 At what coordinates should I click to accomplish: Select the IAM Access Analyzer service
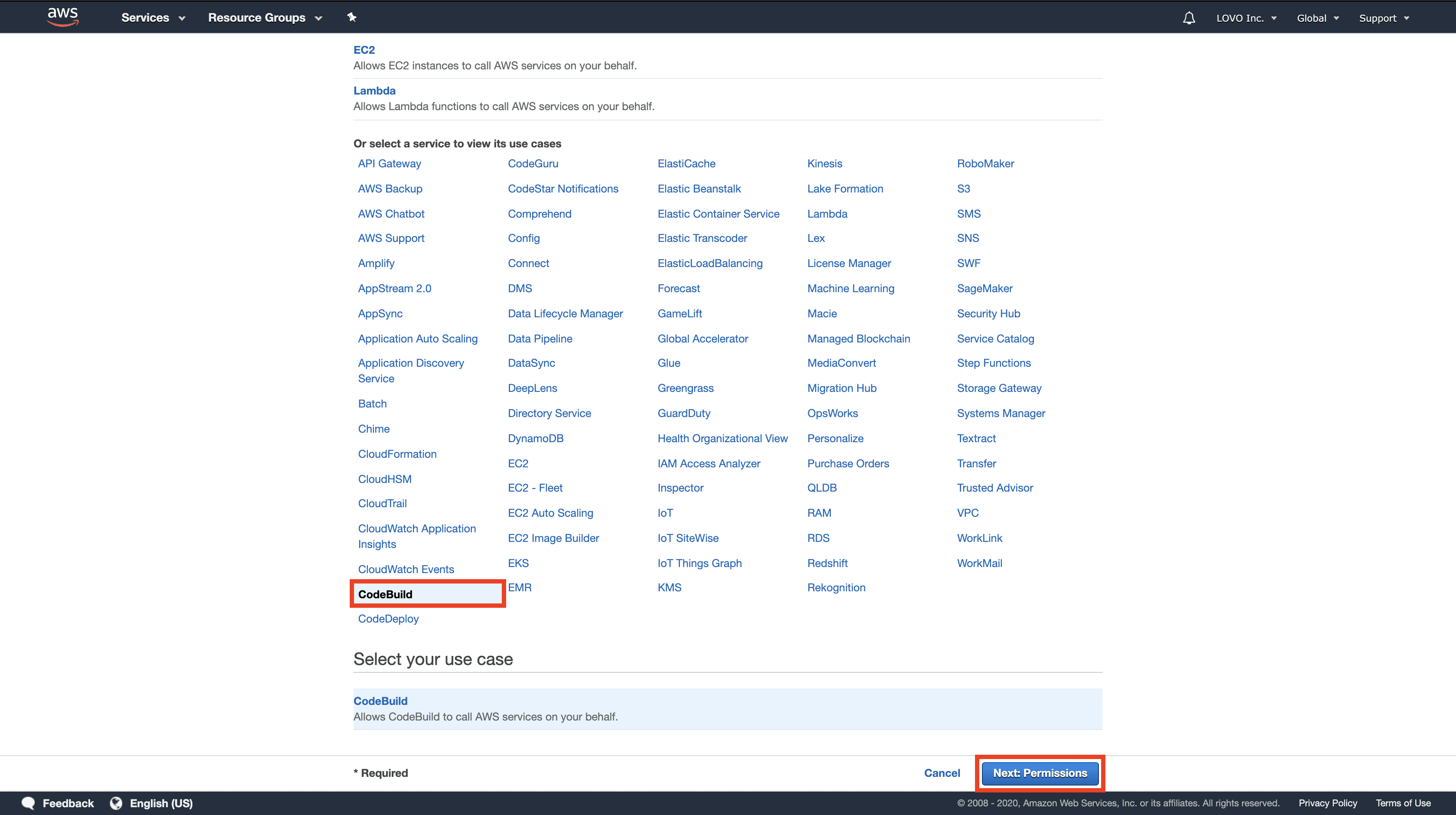point(709,463)
